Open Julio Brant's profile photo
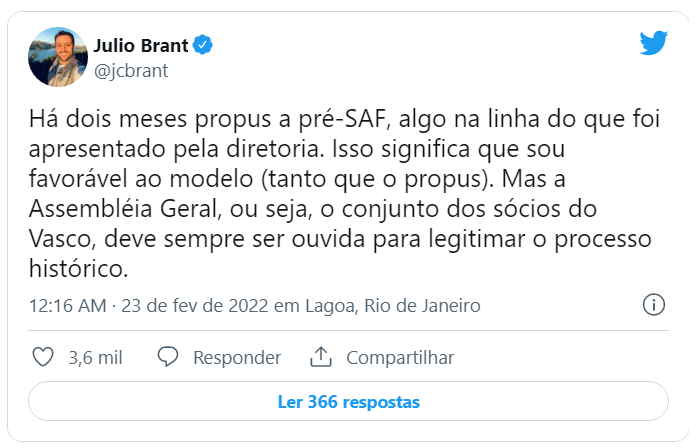Screen dimensions: 697x448 pos(57,57)
